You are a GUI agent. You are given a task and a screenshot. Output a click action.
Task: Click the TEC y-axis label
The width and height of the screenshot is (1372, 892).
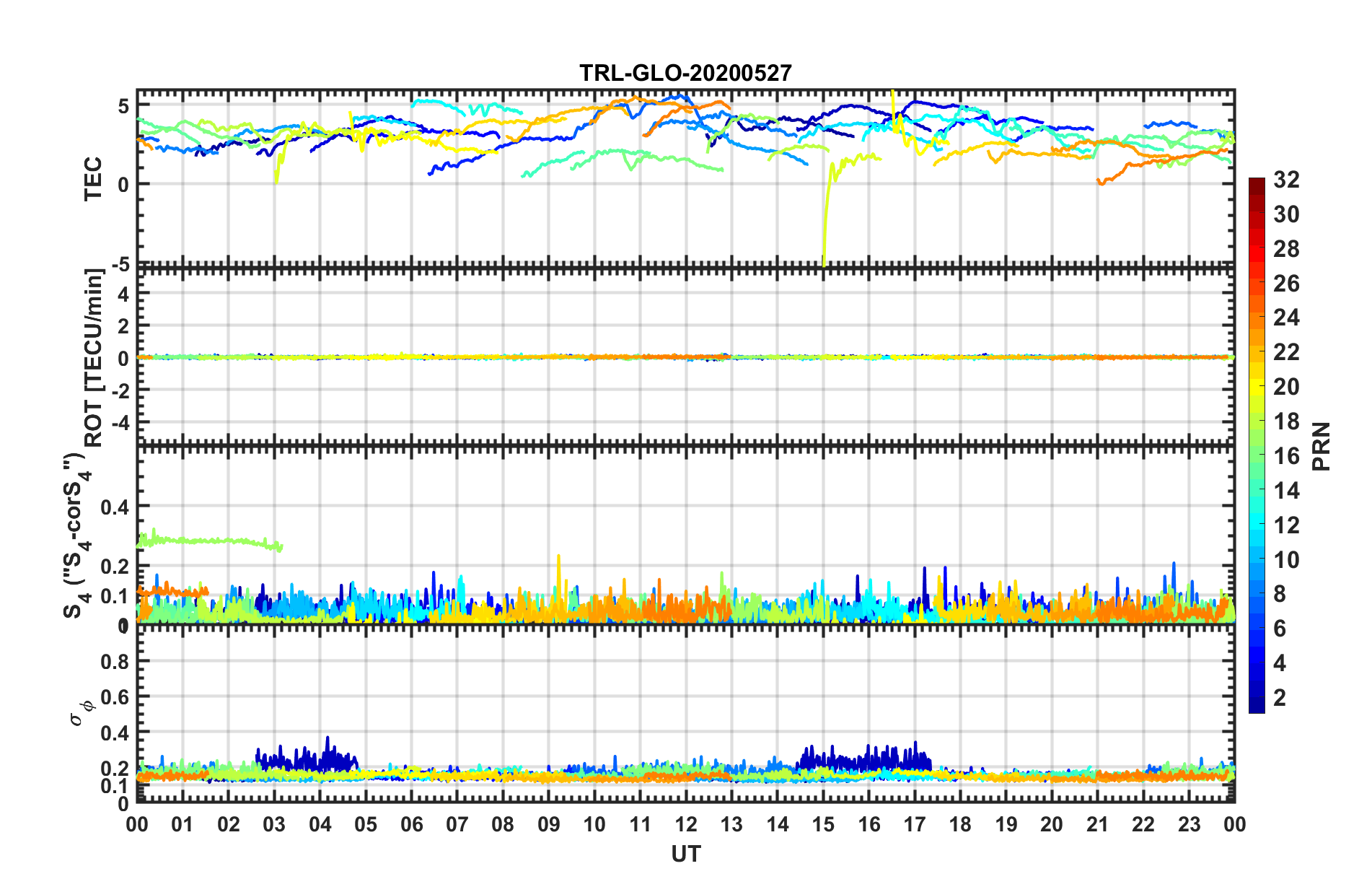[x=93, y=180]
